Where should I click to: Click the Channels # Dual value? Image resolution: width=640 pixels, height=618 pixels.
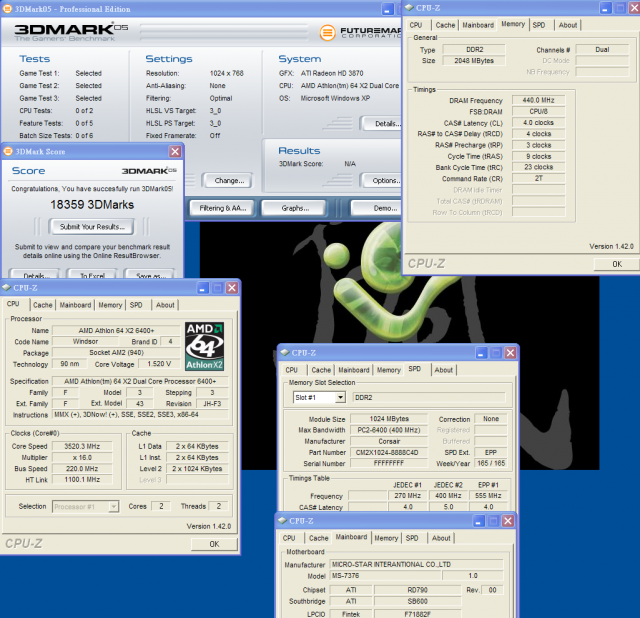click(602, 49)
